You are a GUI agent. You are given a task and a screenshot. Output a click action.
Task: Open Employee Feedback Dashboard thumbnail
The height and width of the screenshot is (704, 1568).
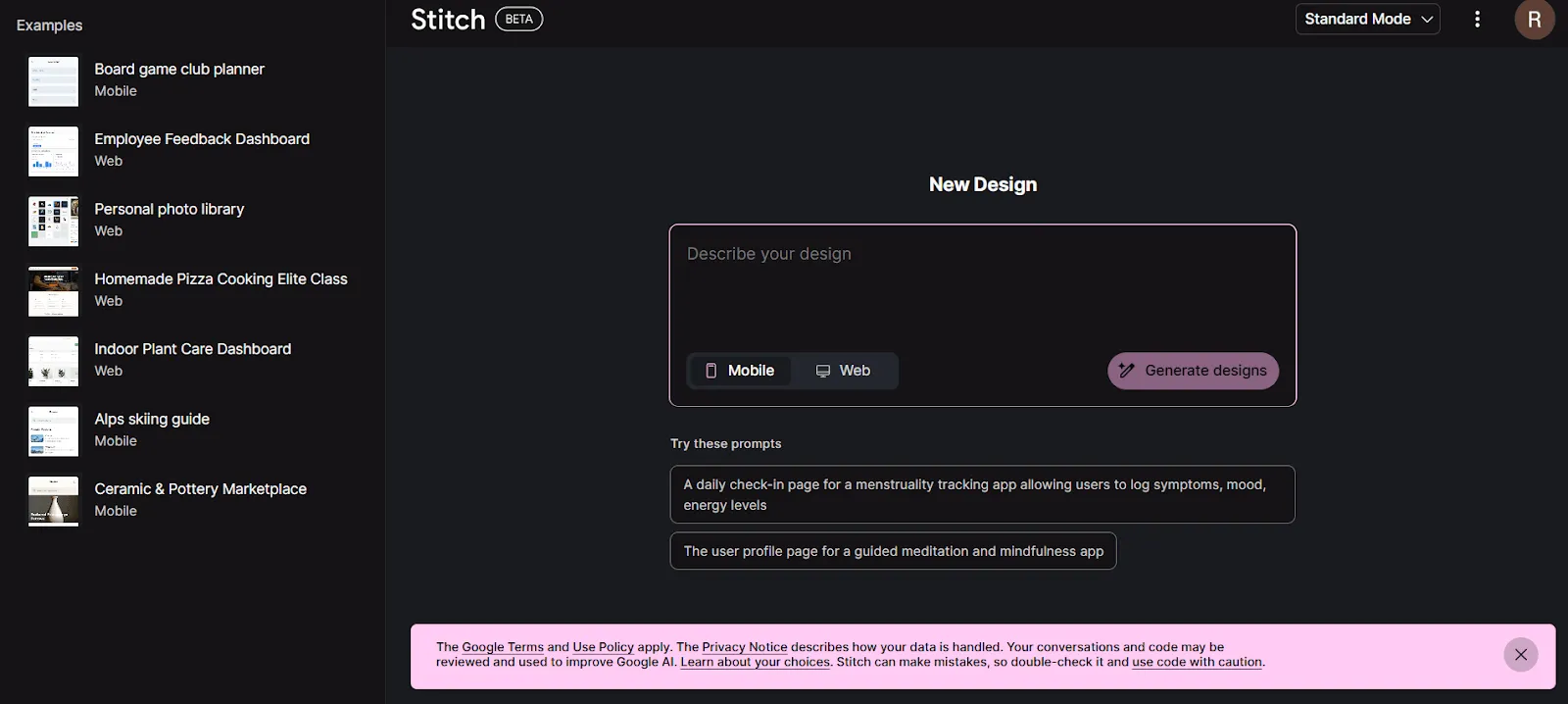[x=53, y=151]
